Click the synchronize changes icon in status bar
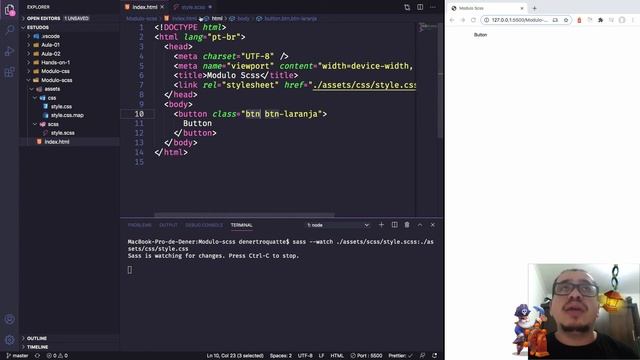The height and width of the screenshot is (360, 640). click(x=37, y=356)
